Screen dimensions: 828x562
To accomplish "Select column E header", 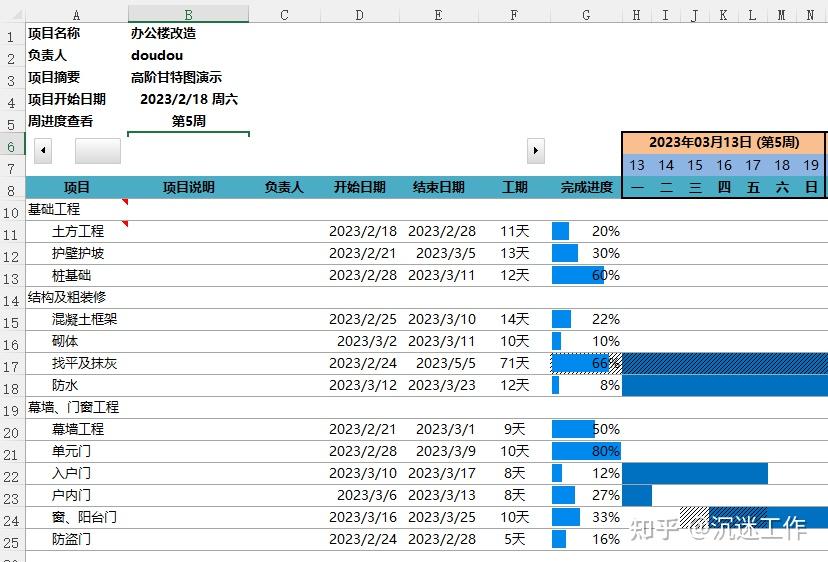I will 438,15.
